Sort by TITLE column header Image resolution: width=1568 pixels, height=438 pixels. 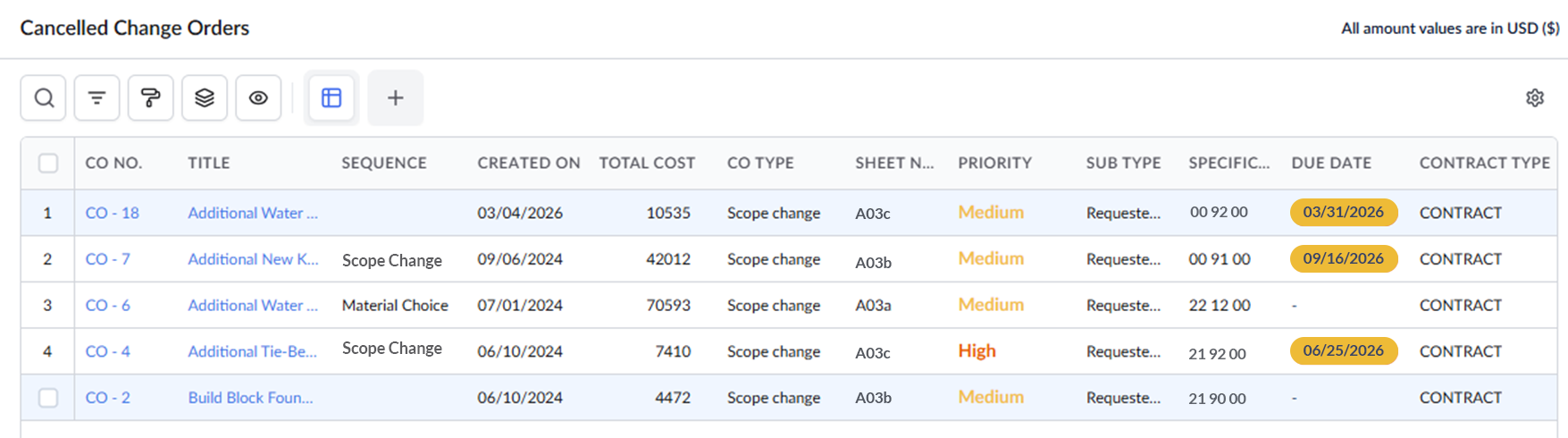coord(209,163)
